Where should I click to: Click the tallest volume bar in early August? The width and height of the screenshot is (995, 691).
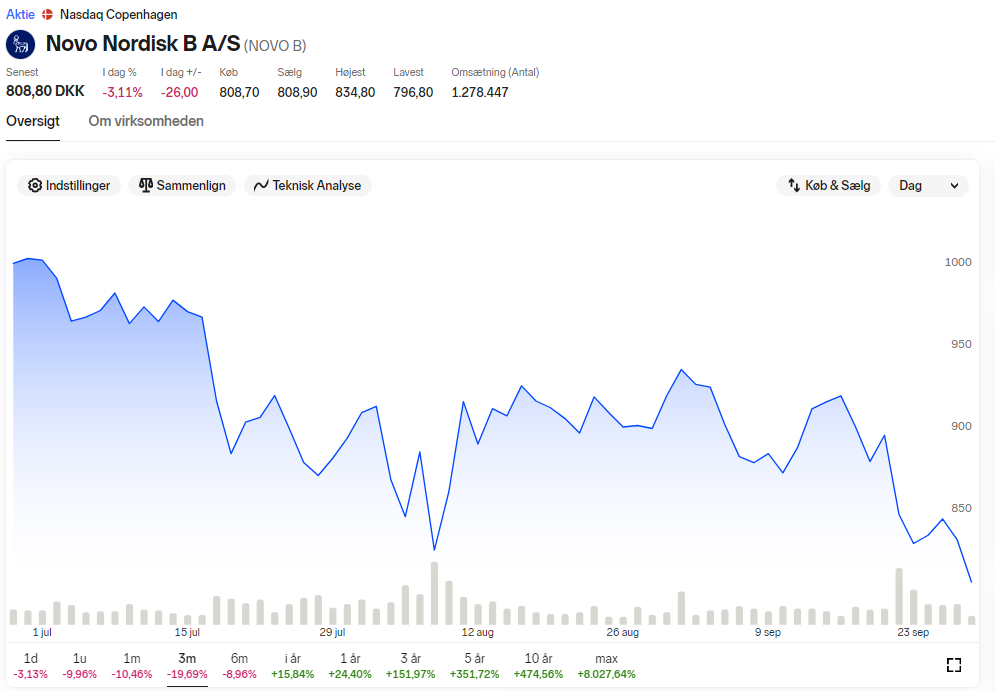tap(435, 593)
